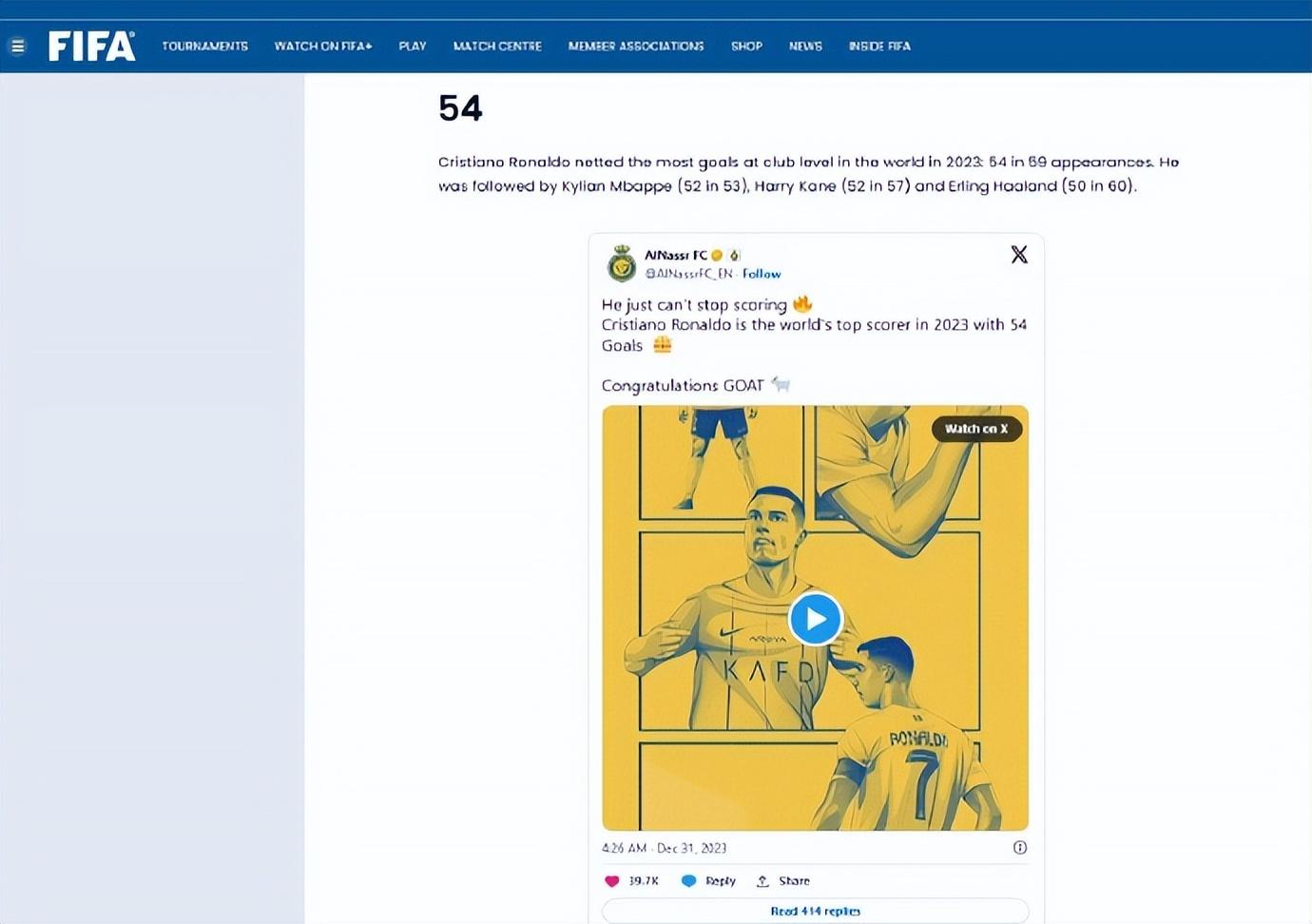1312x924 pixels.
Task: Click the "Congratulations GOAT" text
Action: tap(683, 385)
